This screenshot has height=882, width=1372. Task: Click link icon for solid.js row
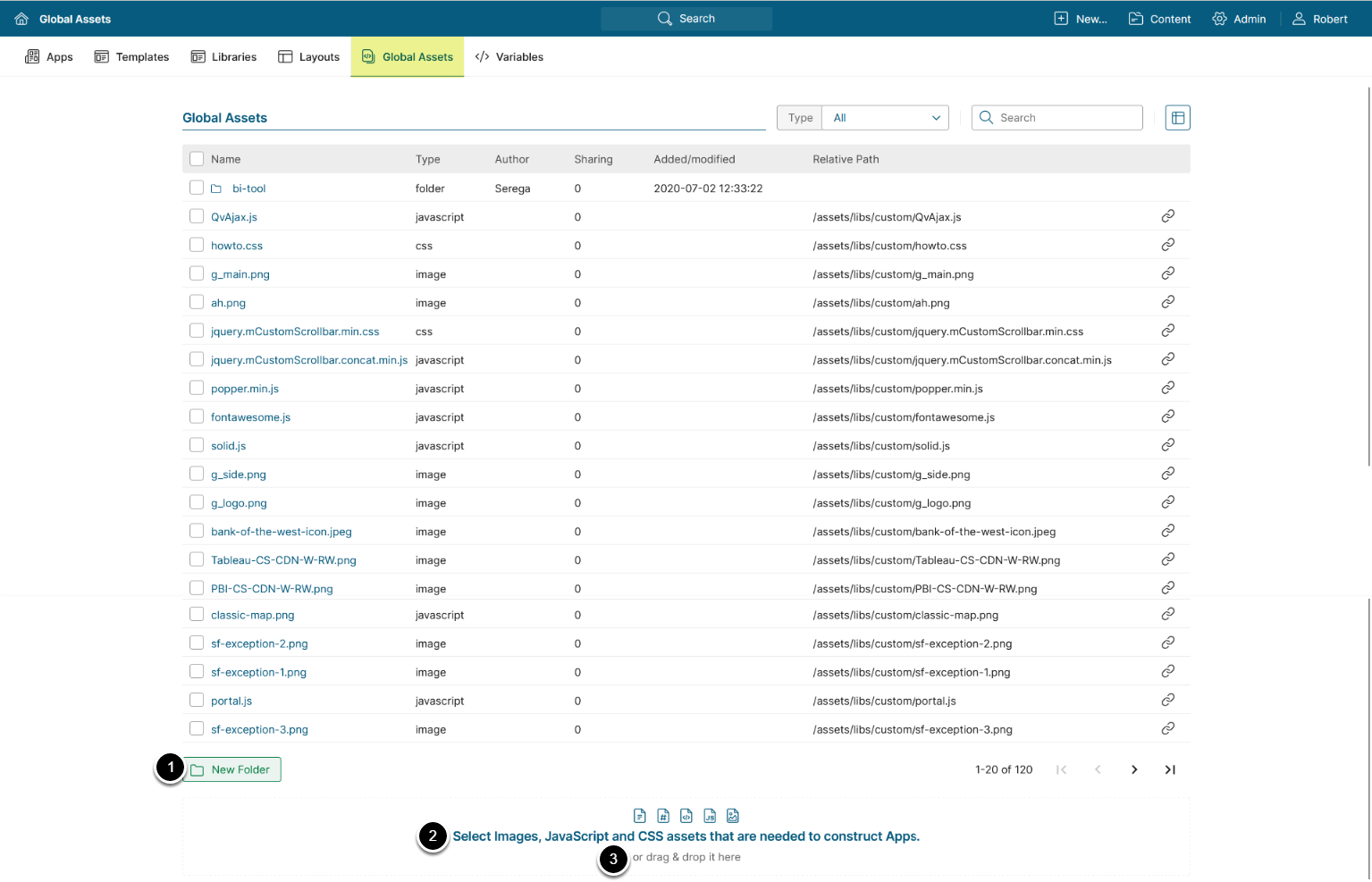point(1167,445)
